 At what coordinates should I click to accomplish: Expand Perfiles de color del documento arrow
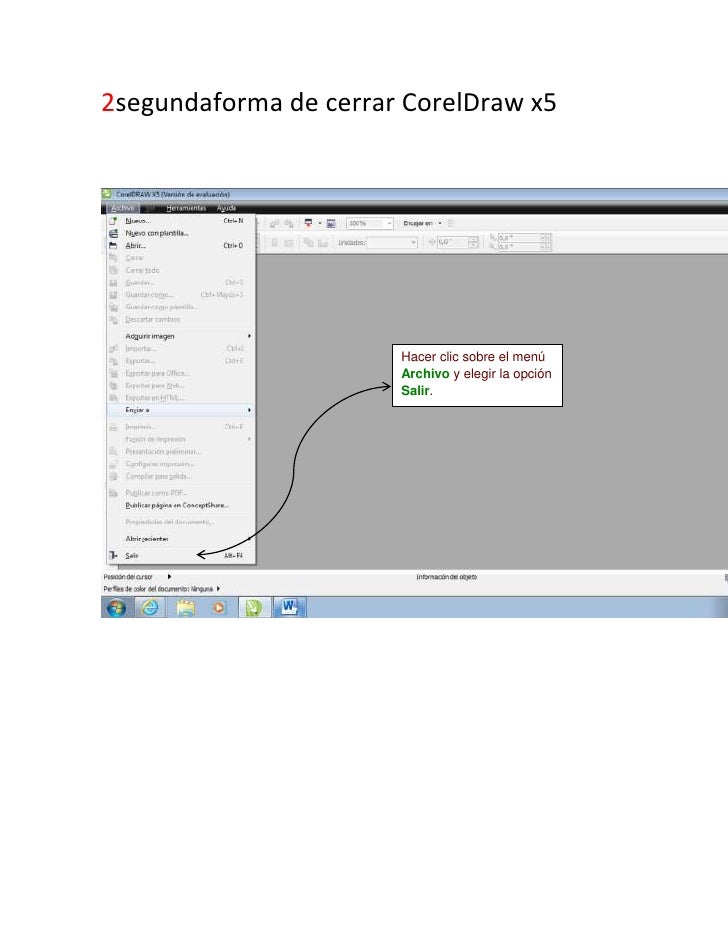pyautogui.click(x=218, y=589)
